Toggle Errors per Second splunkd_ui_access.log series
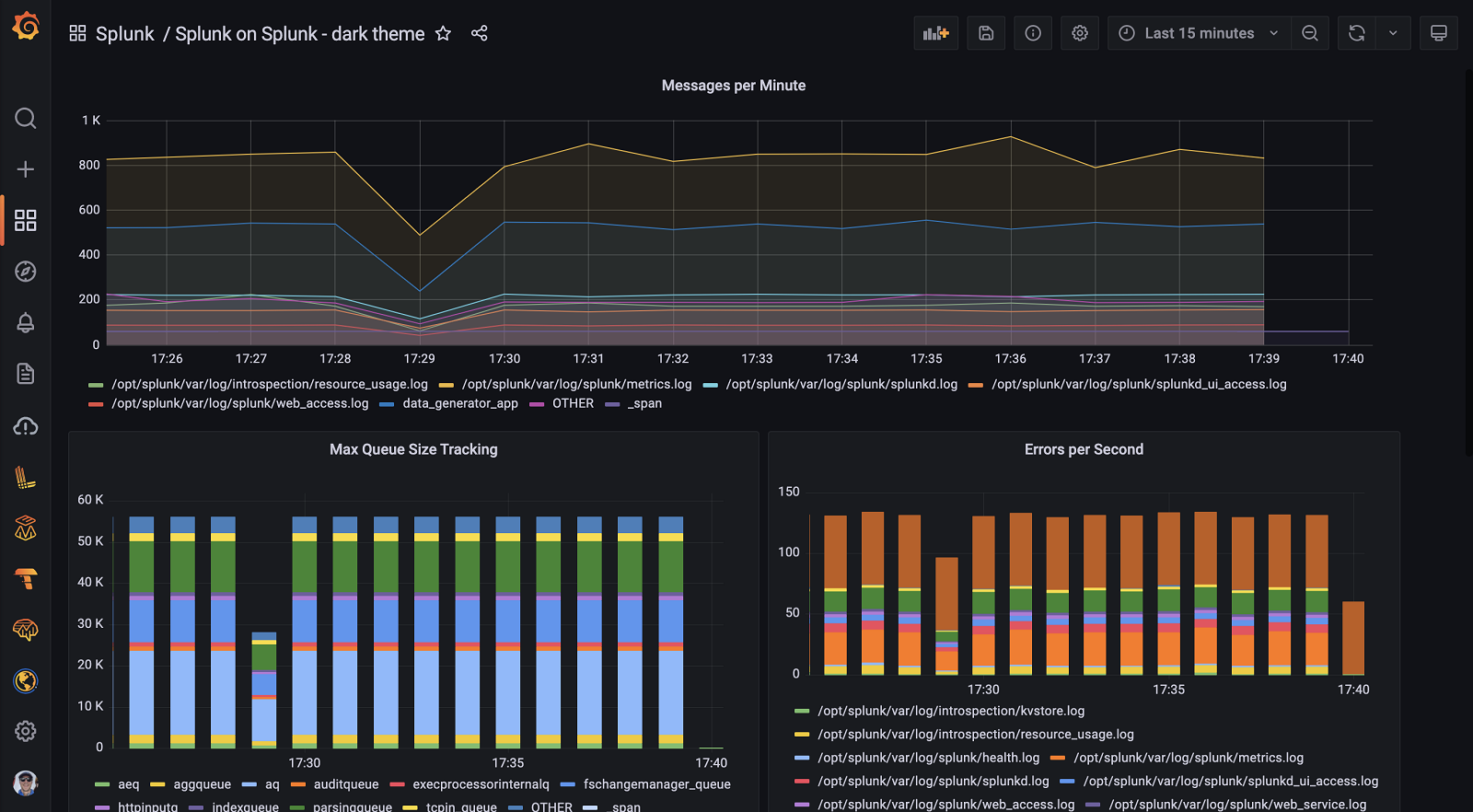The image size is (1473, 812). 1231,781
